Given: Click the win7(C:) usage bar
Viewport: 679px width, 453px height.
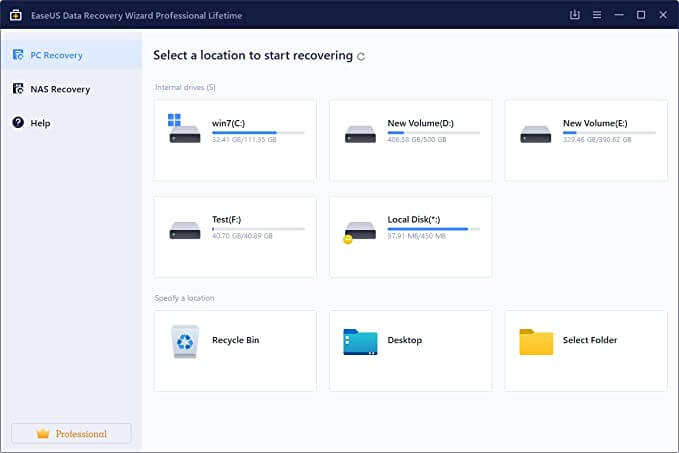Looking at the screenshot, I should coord(258,133).
